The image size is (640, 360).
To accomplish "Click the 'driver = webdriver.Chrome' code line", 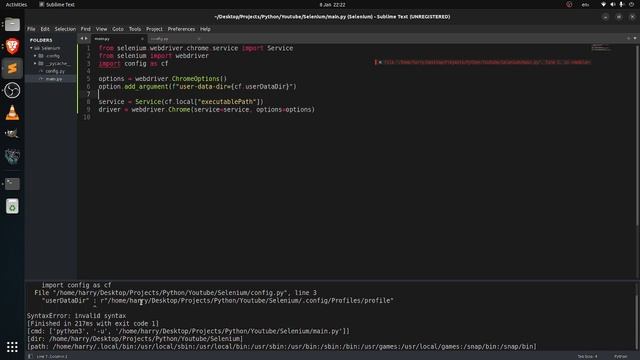I will (x=207, y=109).
